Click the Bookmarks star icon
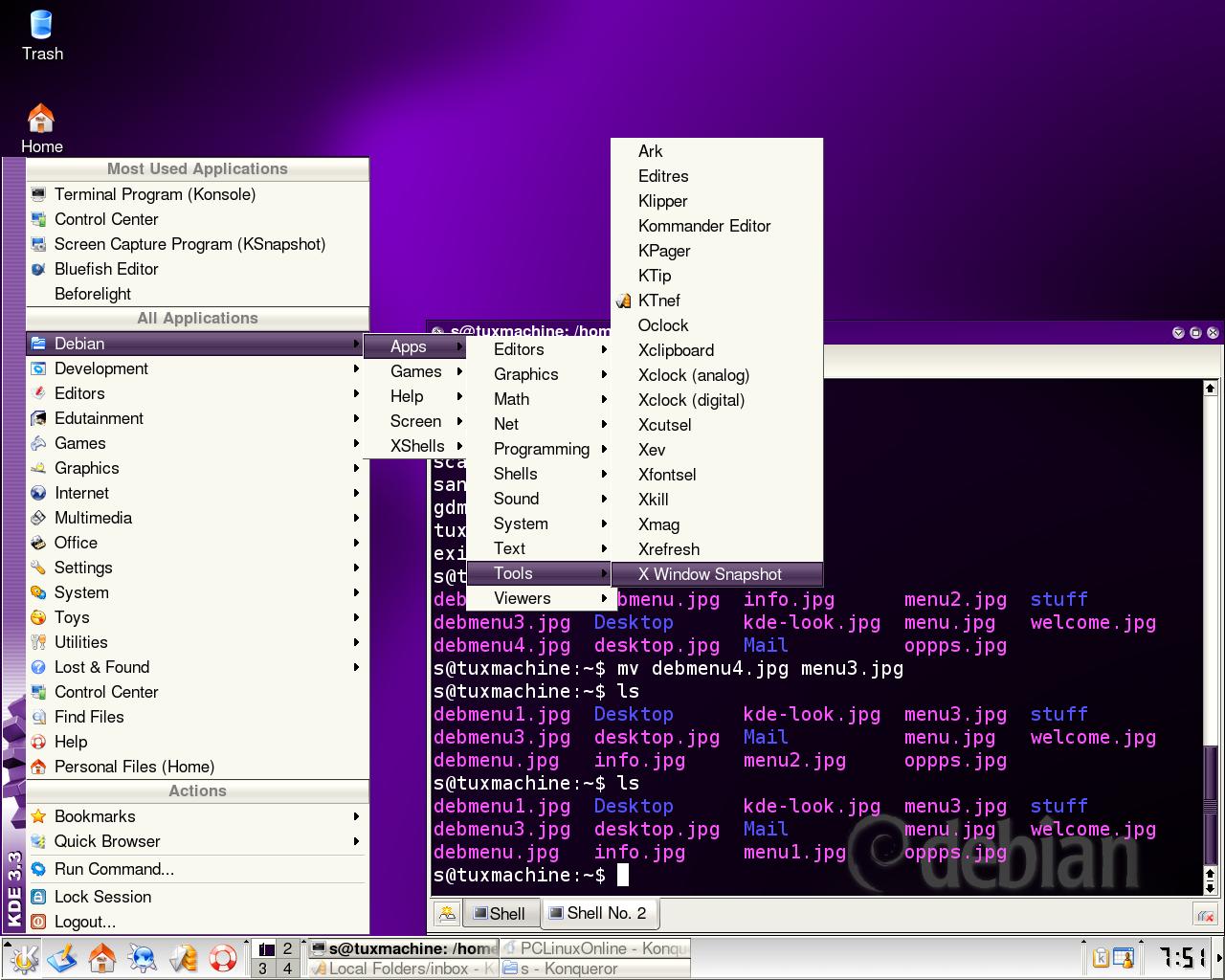 click(38, 816)
